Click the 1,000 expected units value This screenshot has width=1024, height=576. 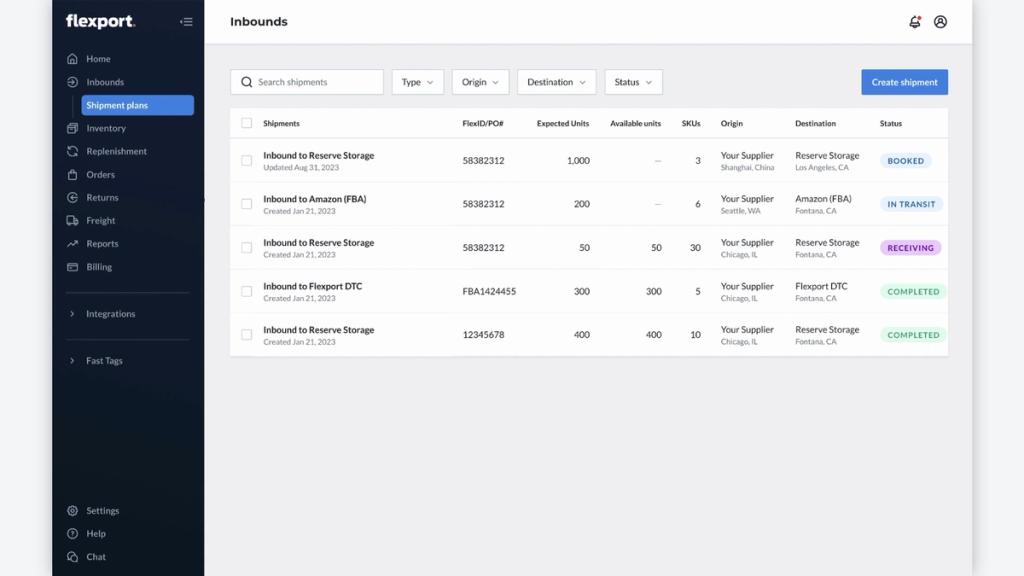[578, 161]
